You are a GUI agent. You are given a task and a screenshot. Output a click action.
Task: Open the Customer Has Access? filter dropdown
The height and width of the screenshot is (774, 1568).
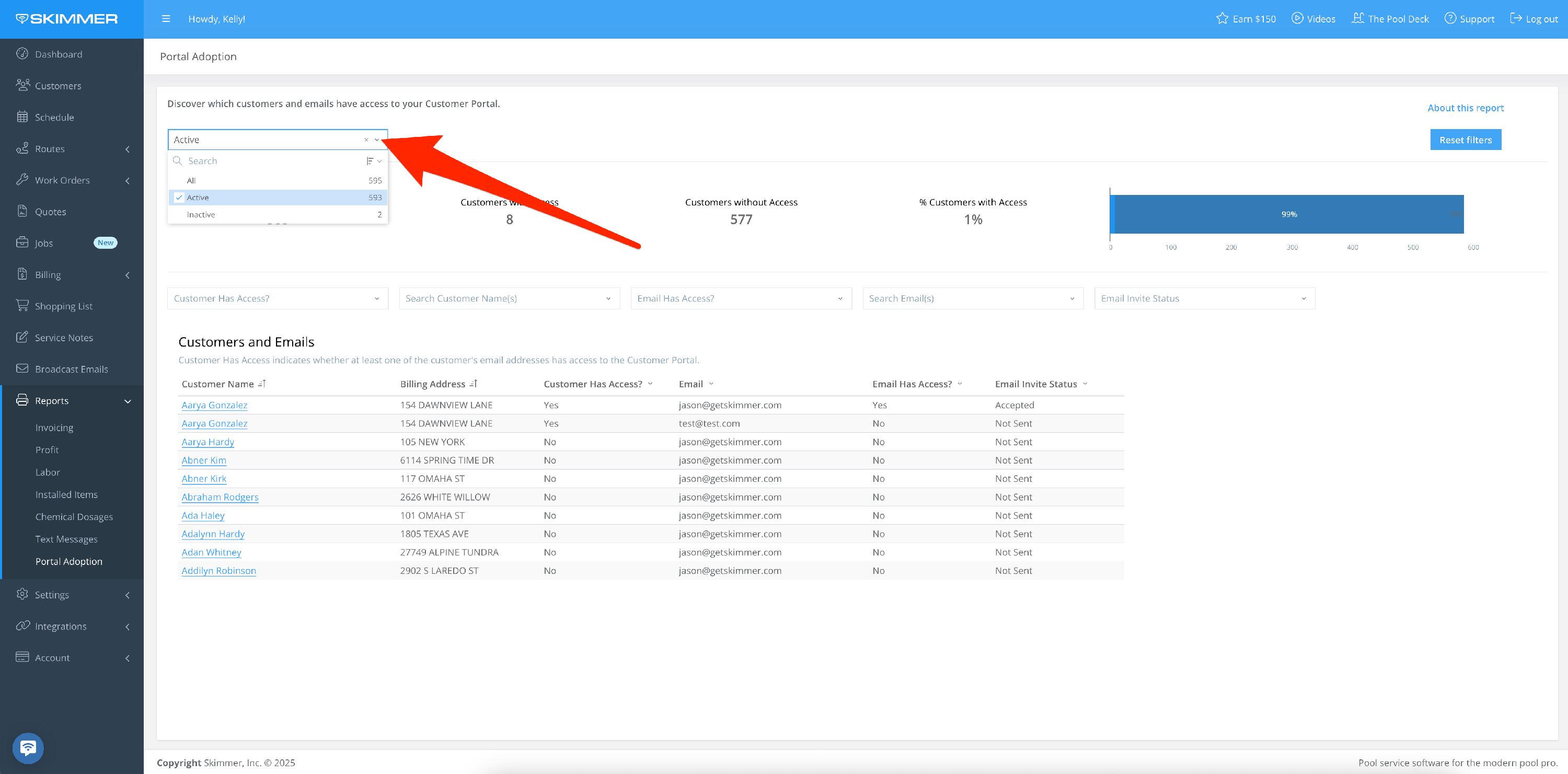[278, 299]
